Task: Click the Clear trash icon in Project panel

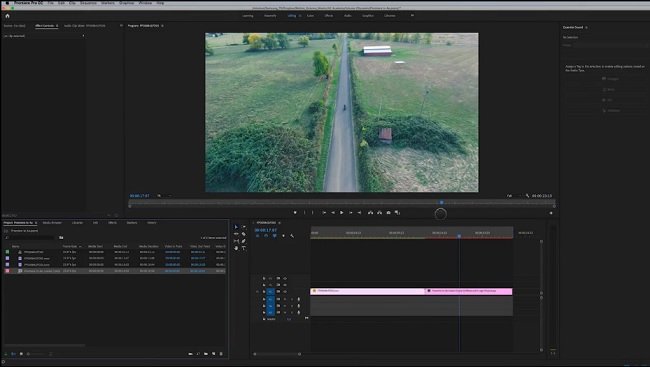Action: [221, 354]
